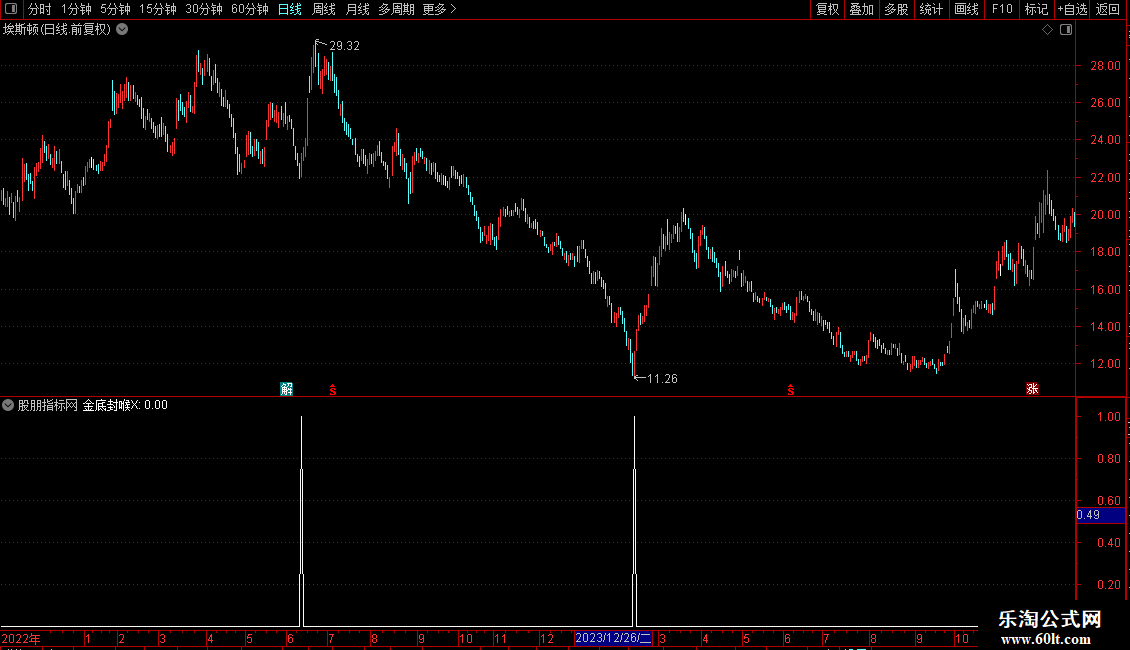Switch to 分时 intraday view

(40, 9)
